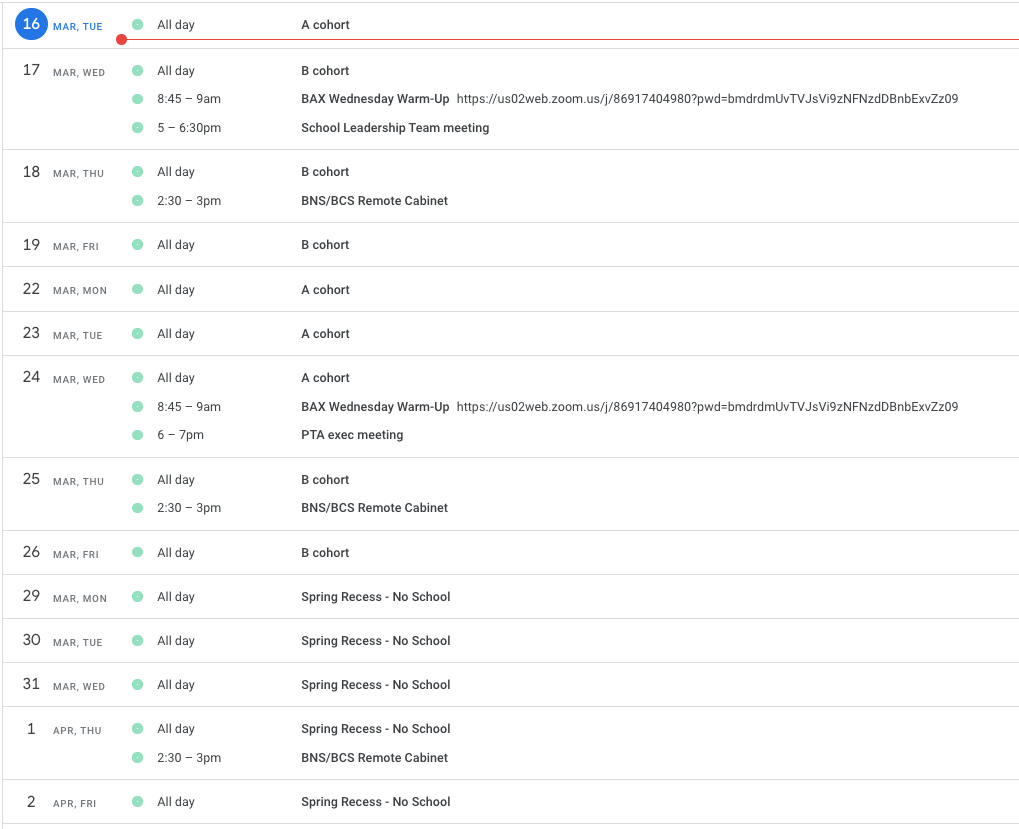Open the day view for March 17
Image resolution: width=1019 pixels, height=829 pixels.
31,70
